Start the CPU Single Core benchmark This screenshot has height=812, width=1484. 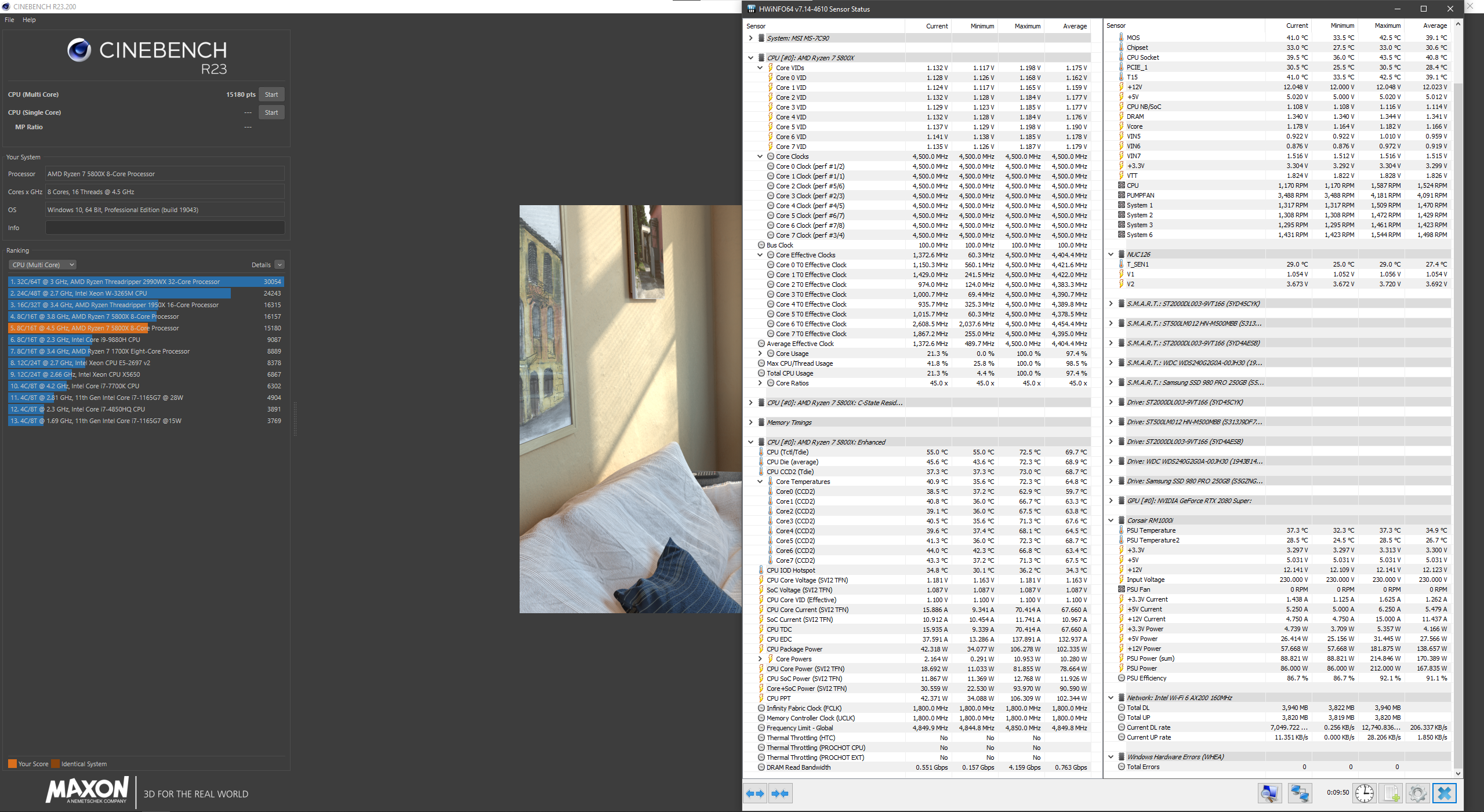[x=271, y=112]
